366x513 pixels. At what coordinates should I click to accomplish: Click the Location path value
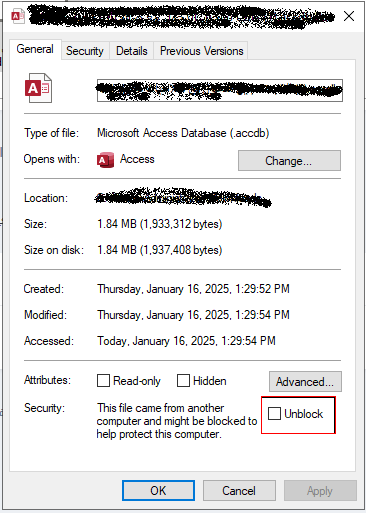(x=183, y=198)
